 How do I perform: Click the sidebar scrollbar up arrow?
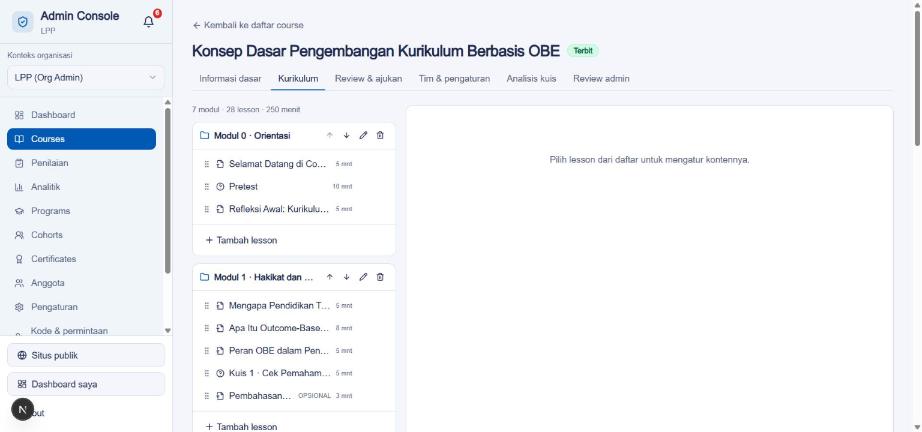(168, 102)
